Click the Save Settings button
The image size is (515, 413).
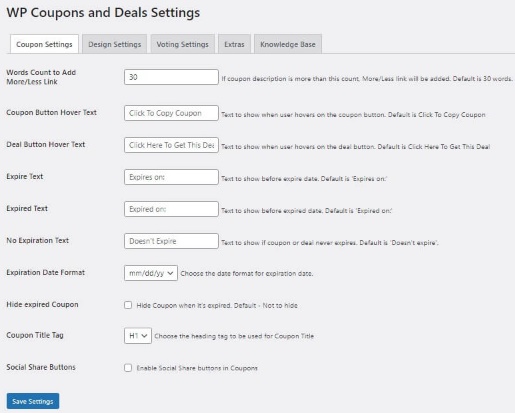click(x=33, y=401)
